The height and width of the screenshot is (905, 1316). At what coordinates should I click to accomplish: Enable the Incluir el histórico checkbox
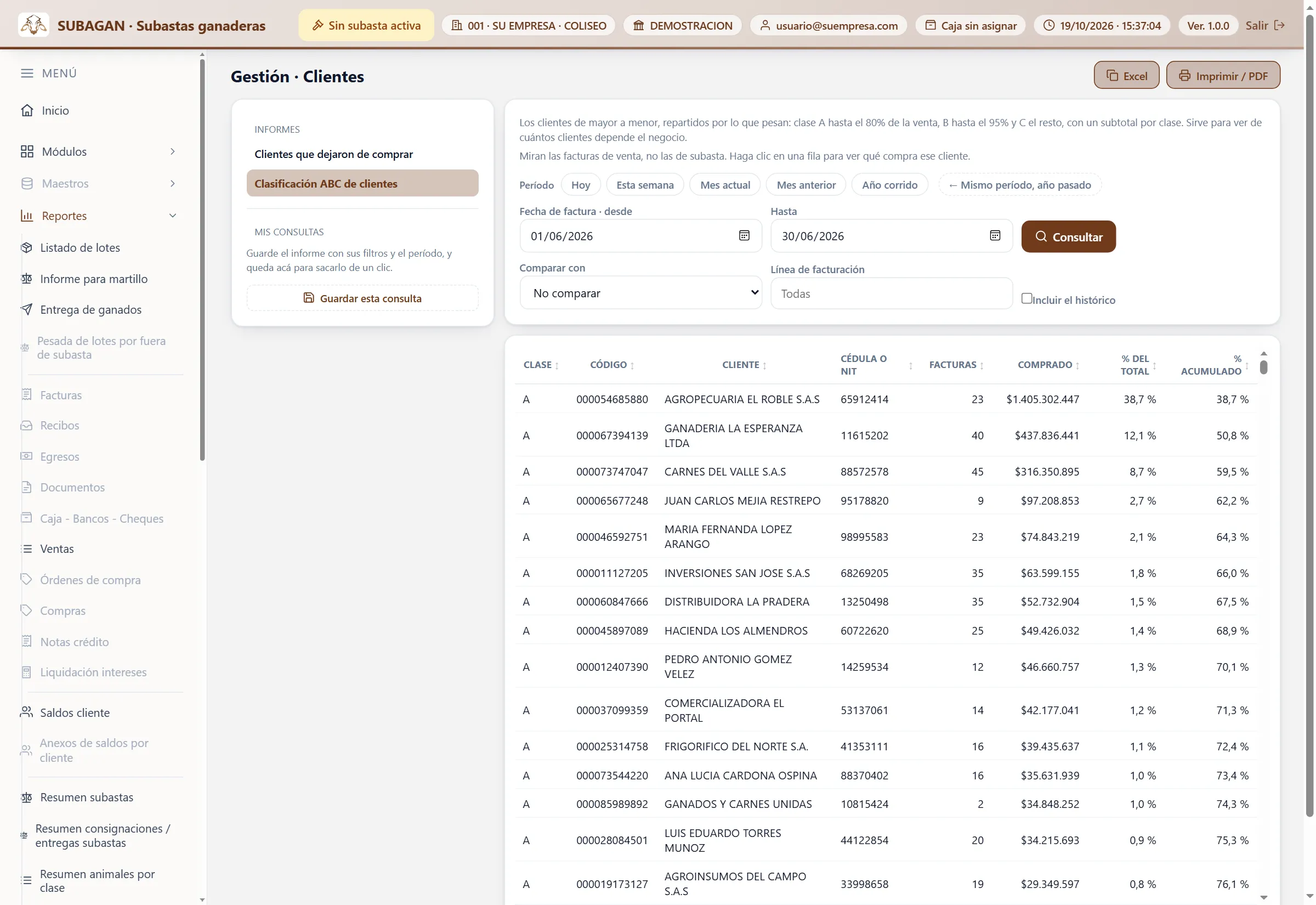1026,298
